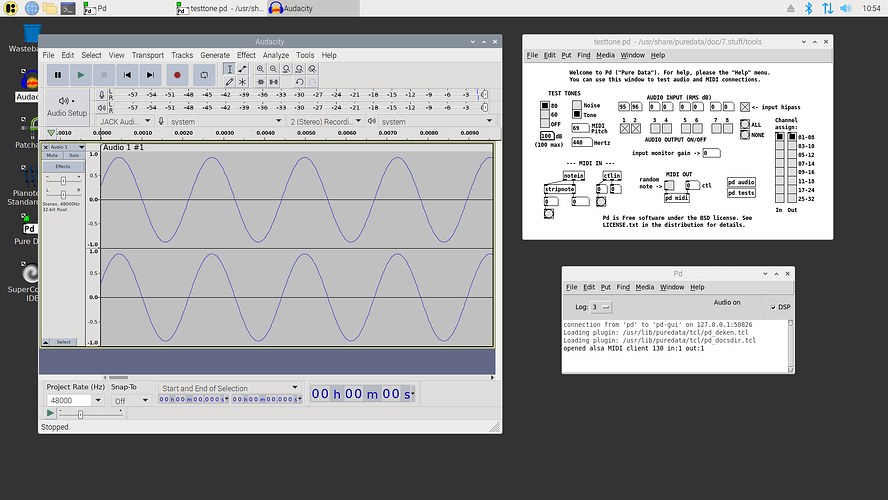Select Noise test tone type
The width and height of the screenshot is (888, 500).
coord(577,105)
